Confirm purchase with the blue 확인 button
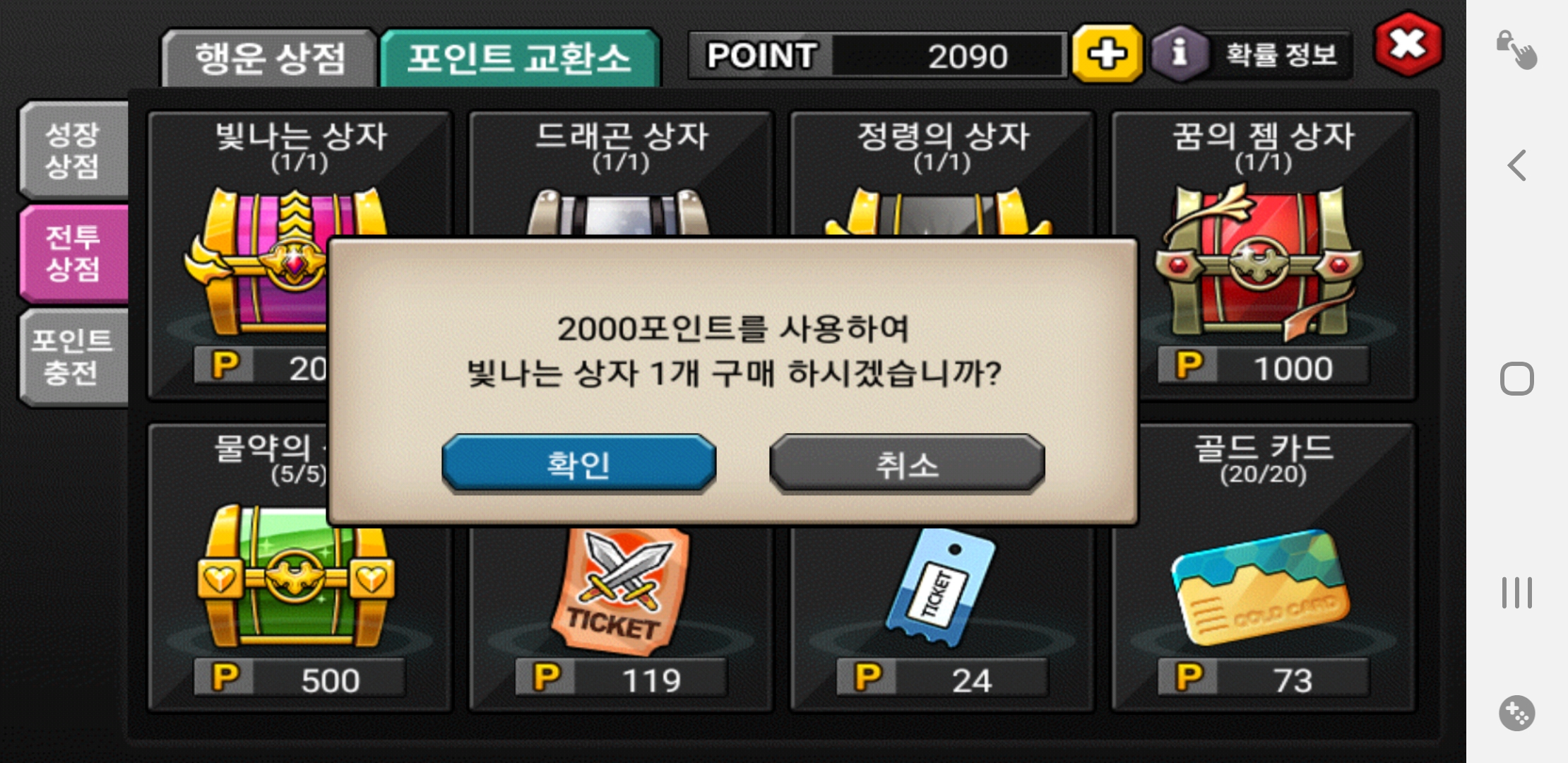This screenshot has height=763, width=1568. tap(578, 463)
